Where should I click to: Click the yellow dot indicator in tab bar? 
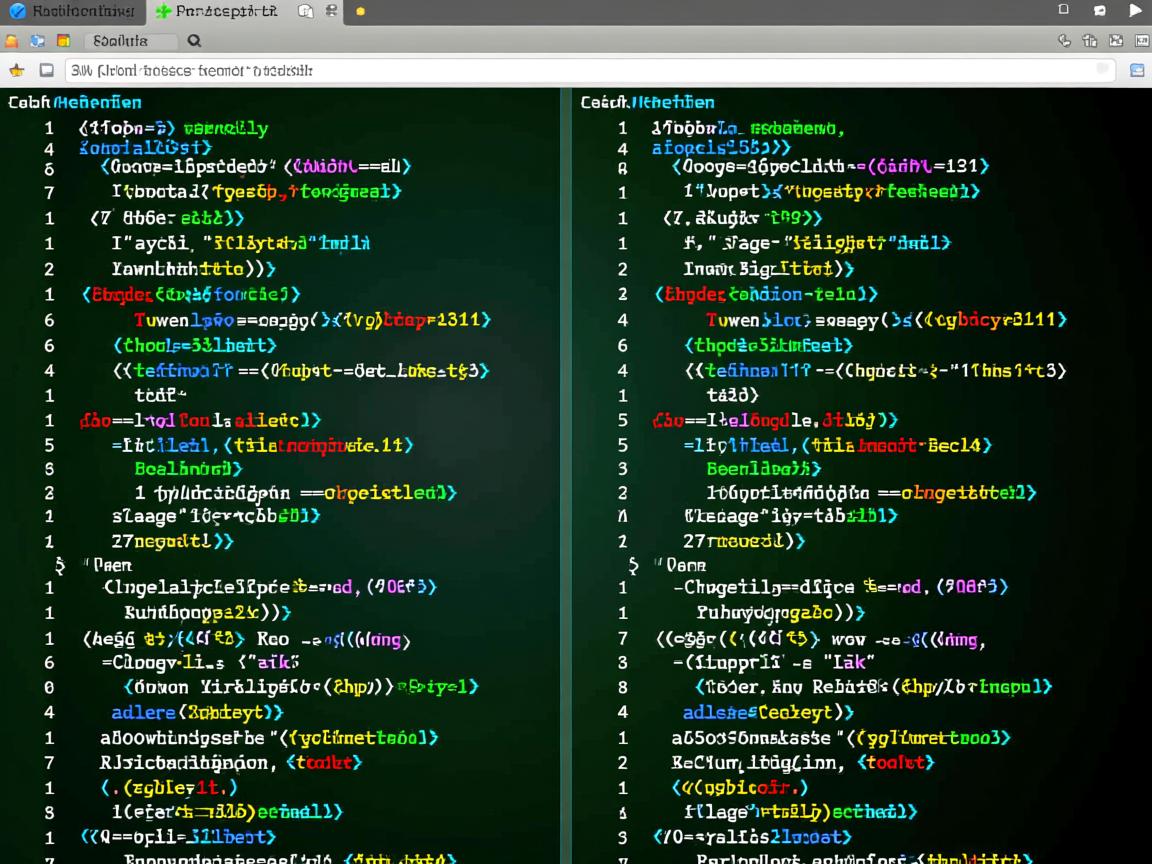point(360,12)
